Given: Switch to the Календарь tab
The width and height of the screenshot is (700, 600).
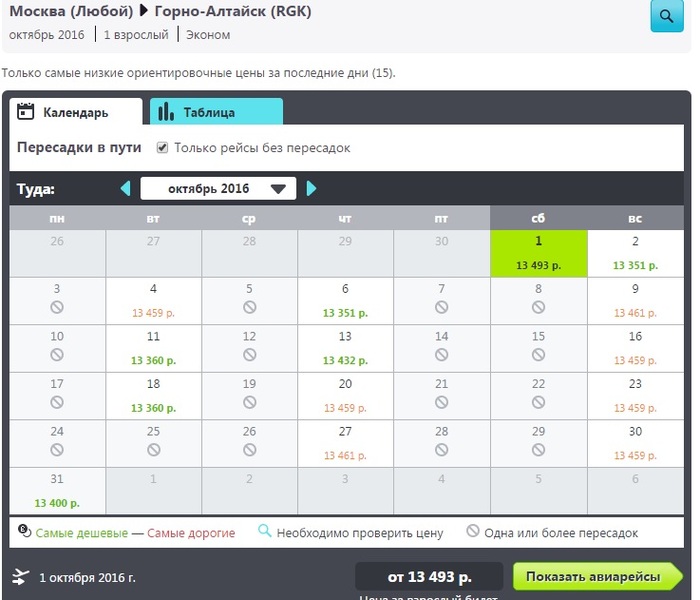Looking at the screenshot, I should pos(75,112).
